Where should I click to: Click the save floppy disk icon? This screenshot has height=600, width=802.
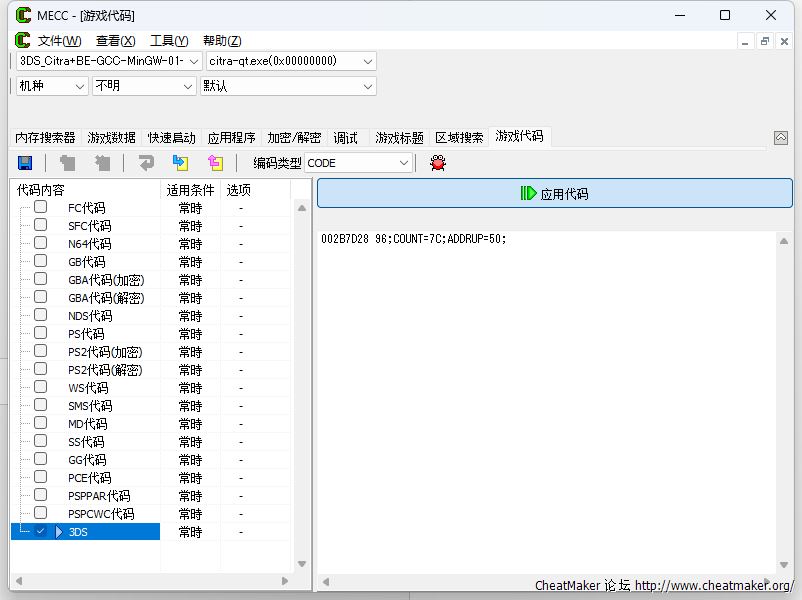pos(25,163)
